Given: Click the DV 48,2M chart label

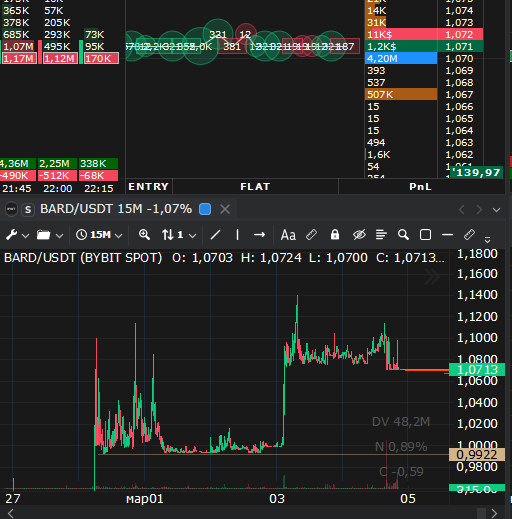Looking at the screenshot, I should click(x=401, y=422).
